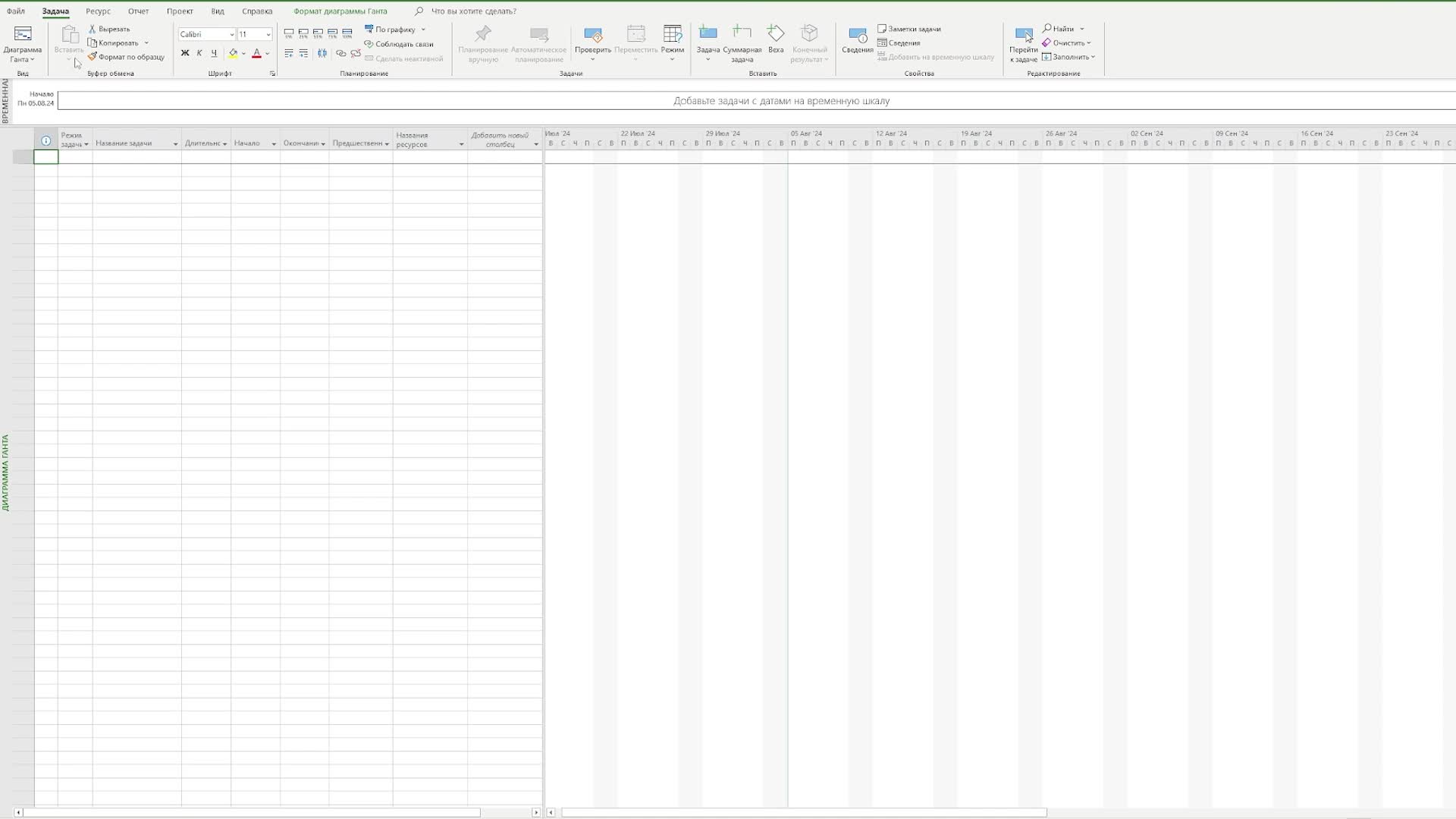Screen dimensions: 1456x819
Task: Click the Что вы хотите сделать search box
Action: pos(473,11)
